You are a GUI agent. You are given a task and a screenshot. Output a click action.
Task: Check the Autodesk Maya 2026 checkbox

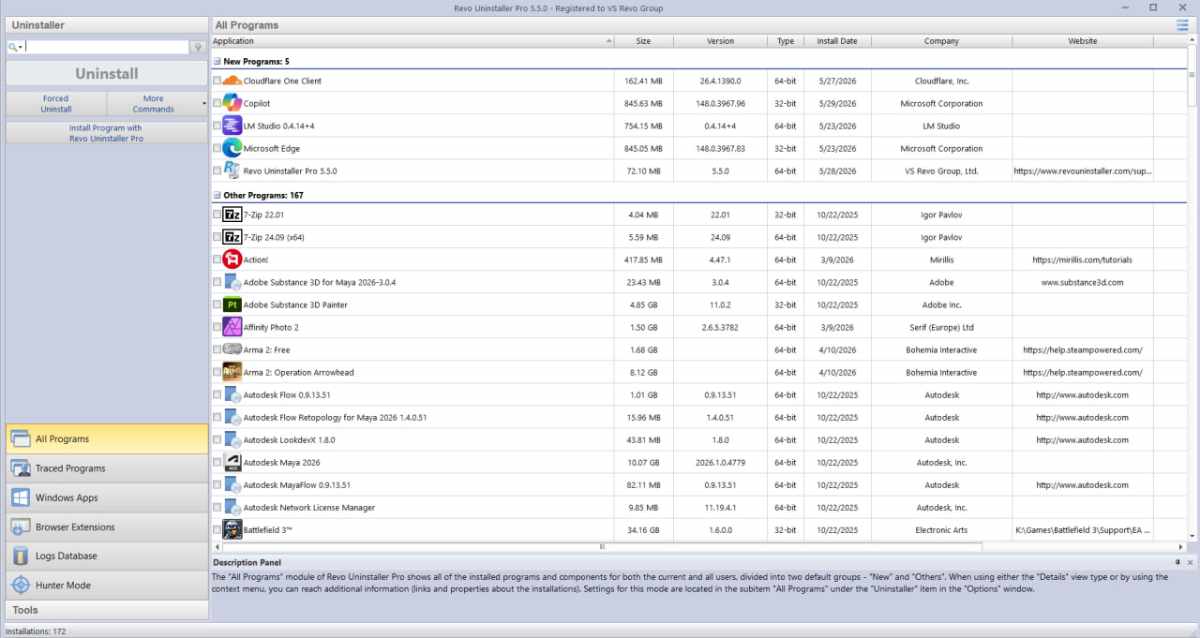pyautogui.click(x=217, y=462)
